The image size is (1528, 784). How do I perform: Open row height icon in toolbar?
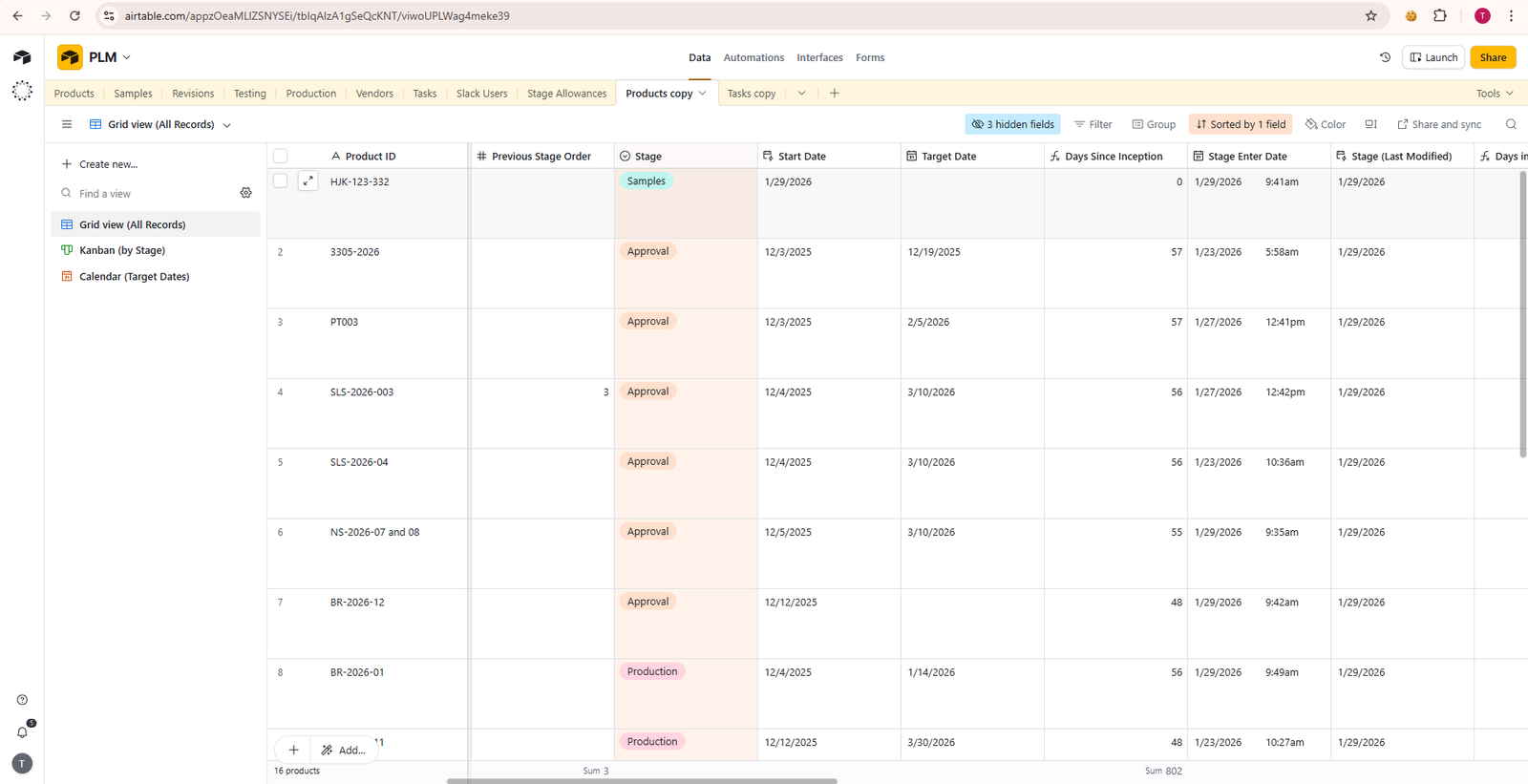click(1370, 124)
